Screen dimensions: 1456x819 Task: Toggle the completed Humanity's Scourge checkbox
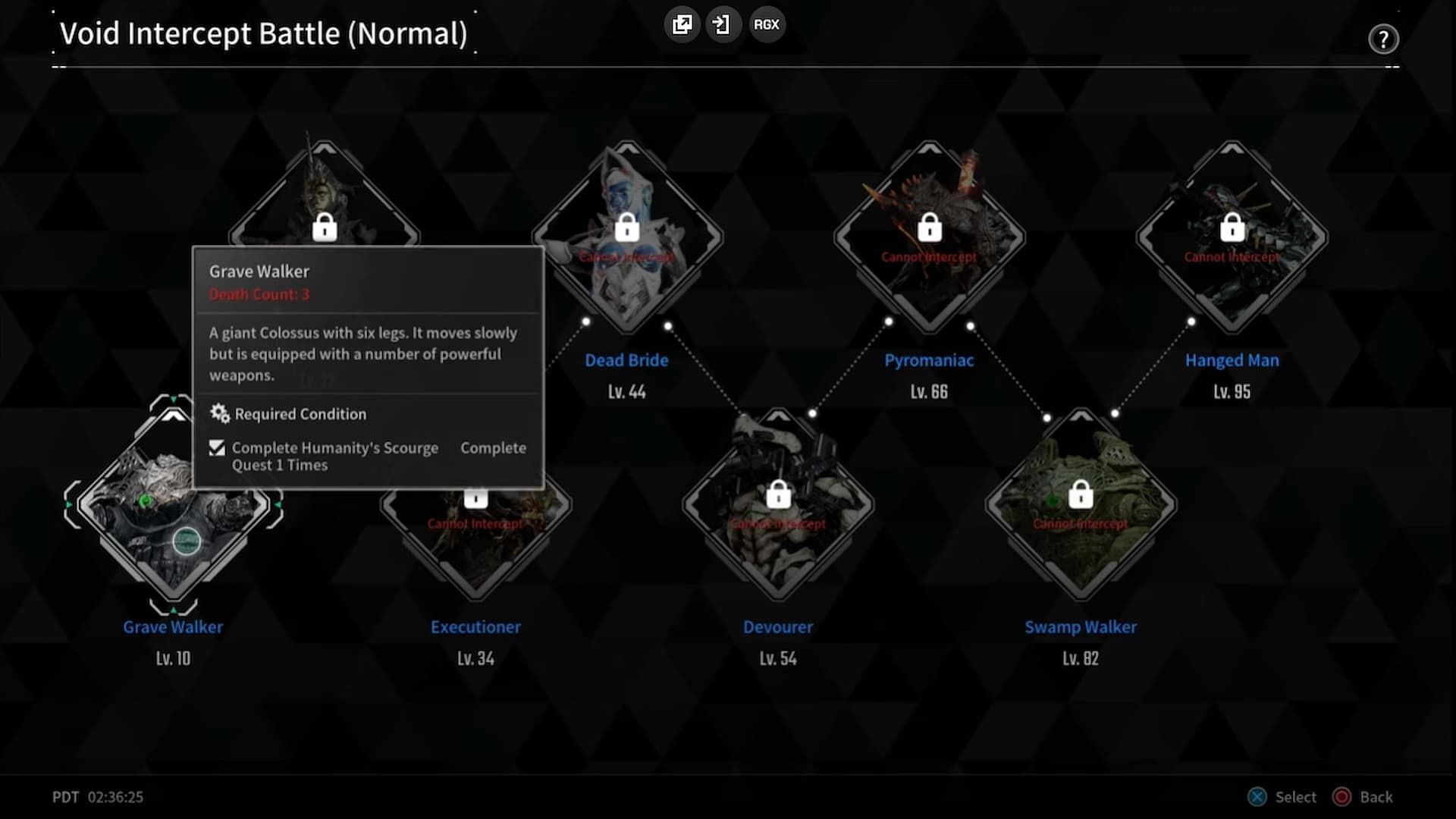(217, 447)
